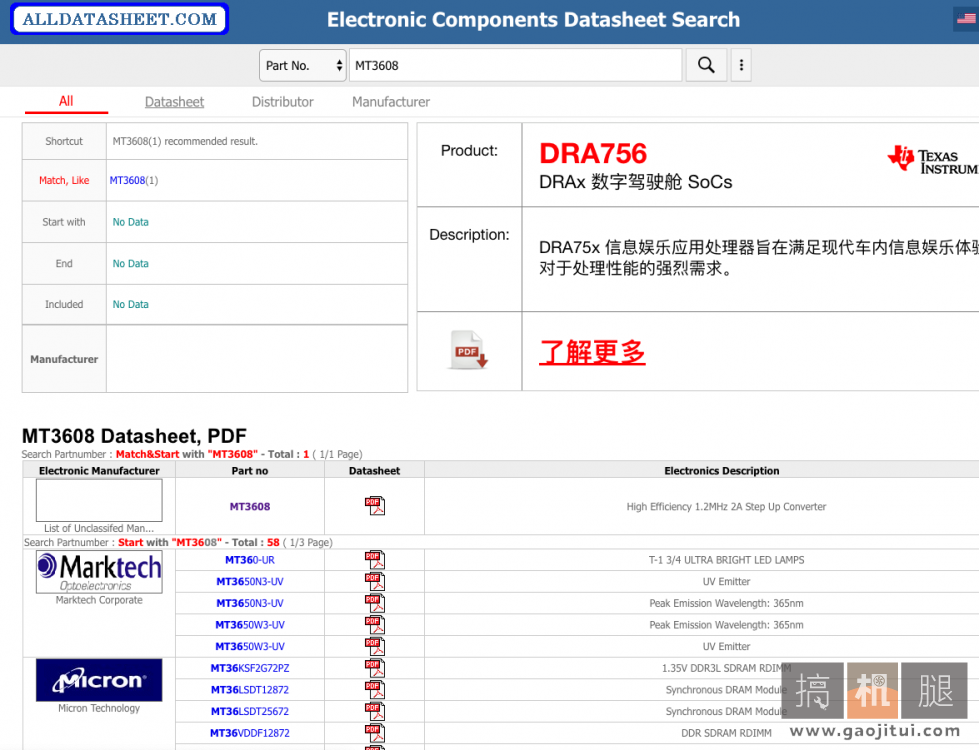Open the PDF datasheet icon for MT36LSDT25672
Viewport: 979px width, 750px height.
point(375,711)
